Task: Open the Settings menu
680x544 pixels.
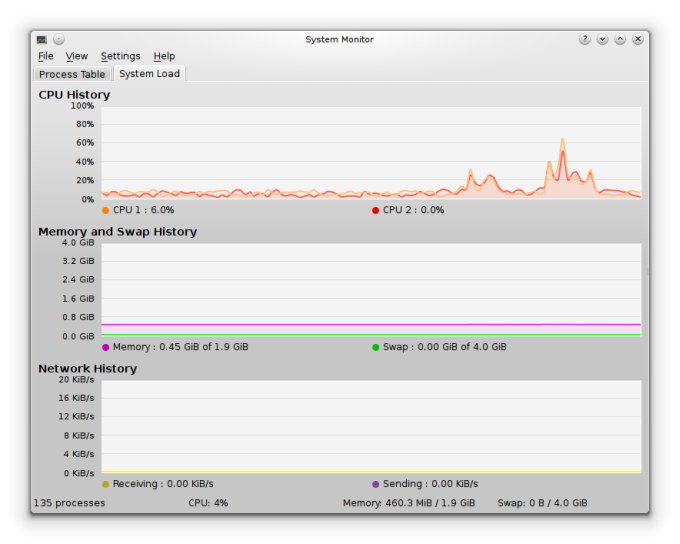Action: point(121,56)
